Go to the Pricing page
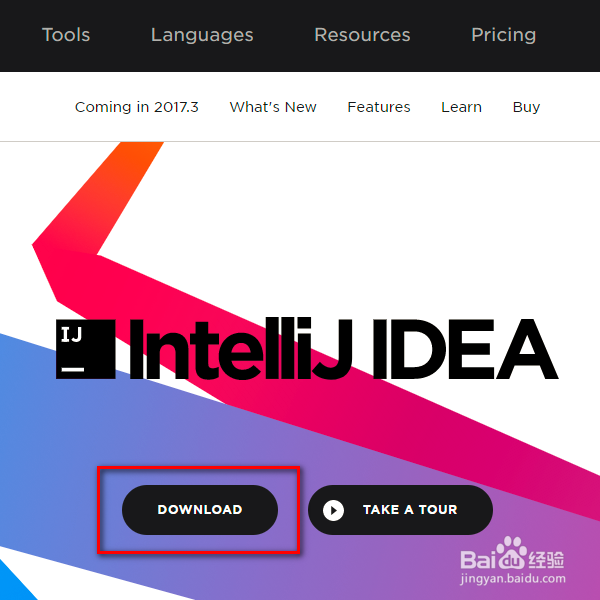Screen dimensions: 600x600 pyautogui.click(x=503, y=35)
